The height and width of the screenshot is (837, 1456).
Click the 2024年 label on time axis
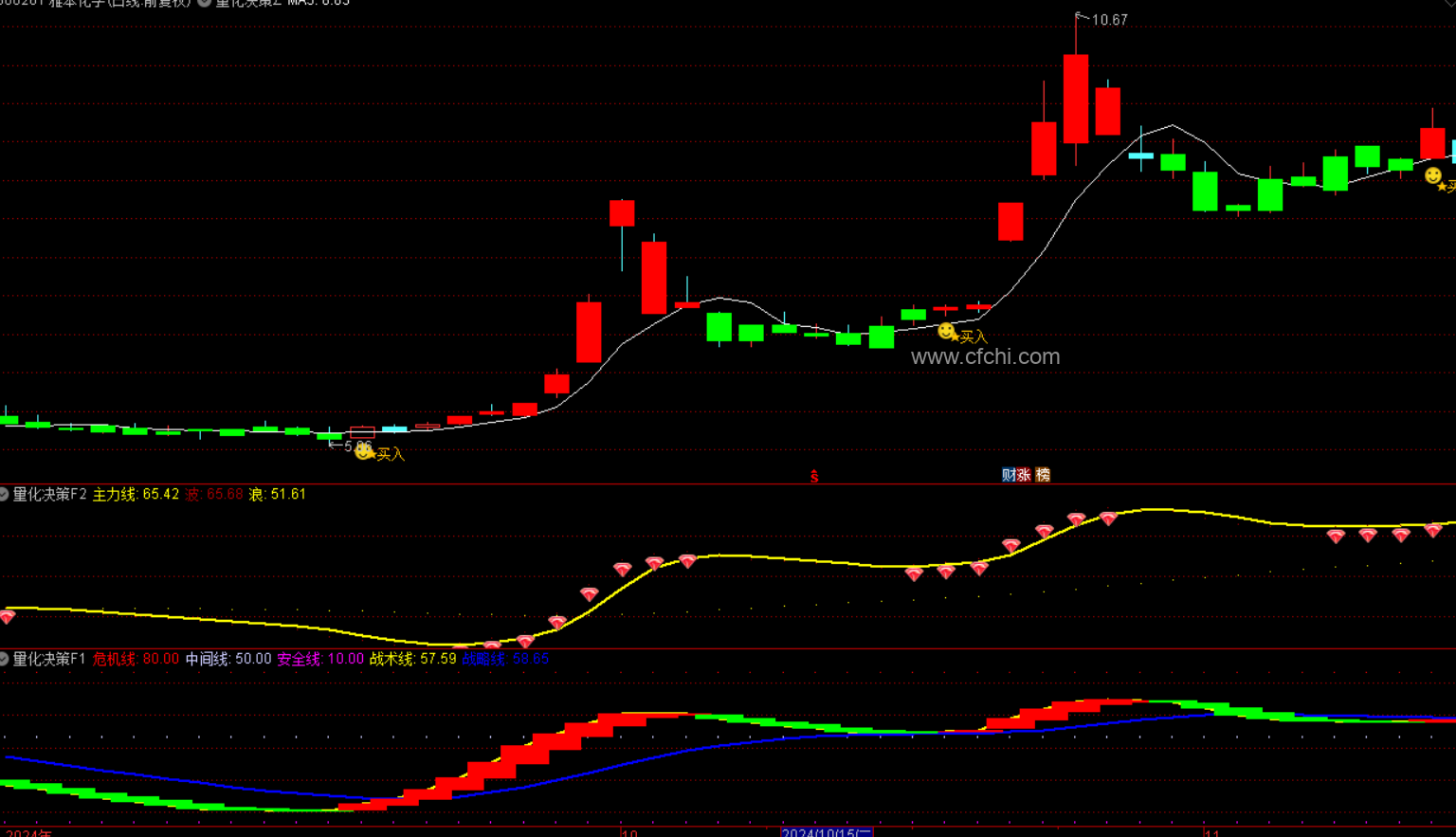coord(28,832)
